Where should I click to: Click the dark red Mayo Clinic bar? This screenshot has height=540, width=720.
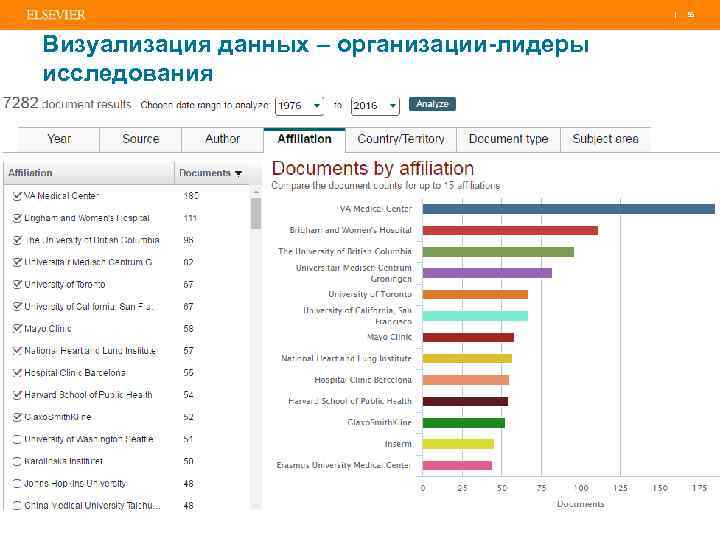468,338
